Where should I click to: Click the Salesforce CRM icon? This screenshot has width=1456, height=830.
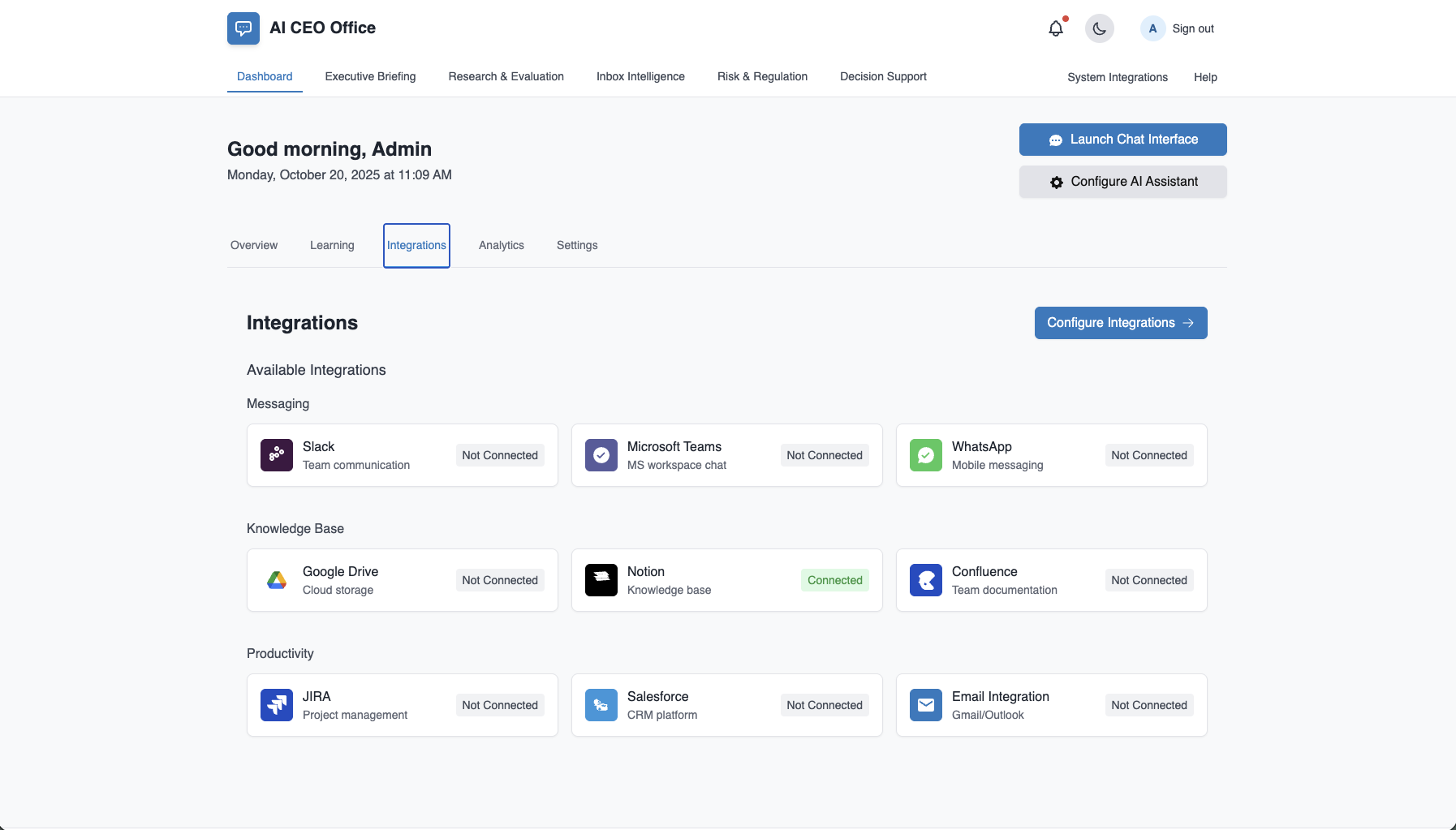tap(601, 705)
